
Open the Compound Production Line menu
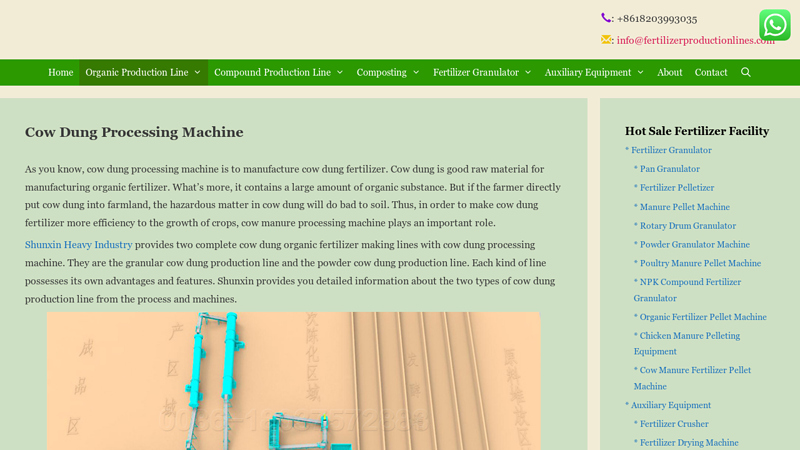click(x=272, y=72)
